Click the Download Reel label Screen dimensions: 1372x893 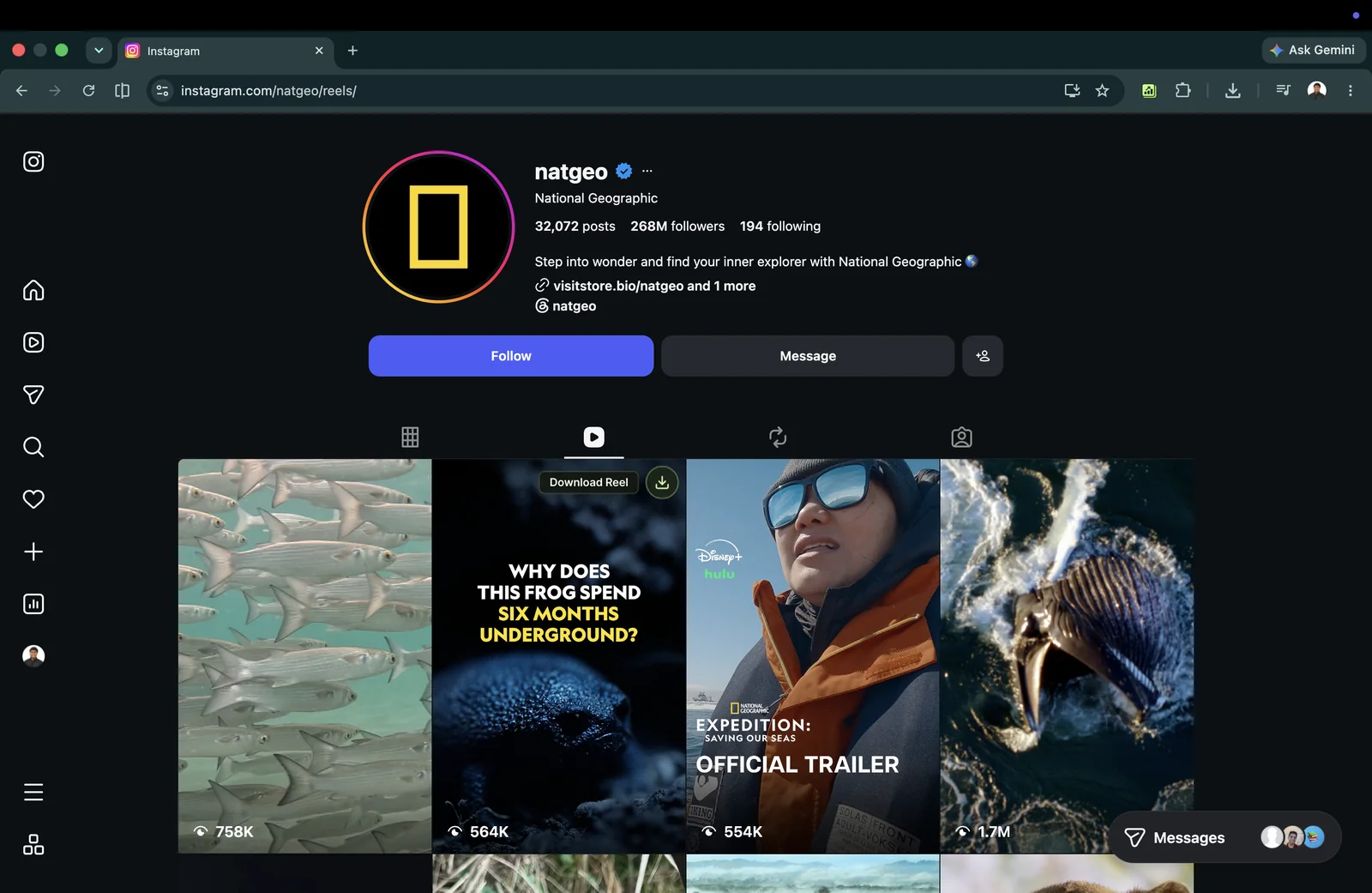click(x=588, y=482)
